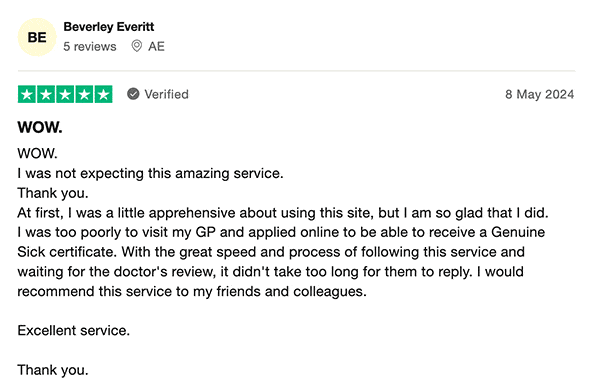The width and height of the screenshot is (600, 384).
Task: Click the first green rating star
Action: (x=27, y=94)
